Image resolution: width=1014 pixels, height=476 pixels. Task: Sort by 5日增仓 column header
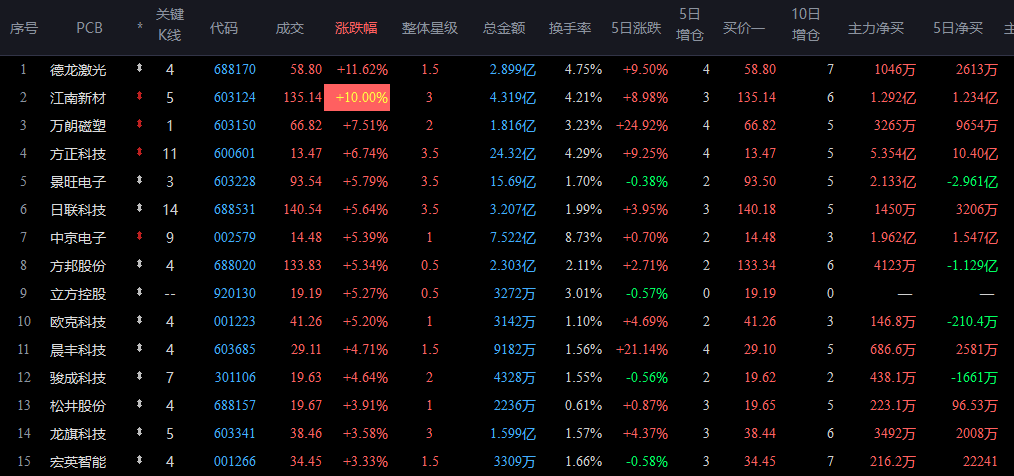tap(690, 25)
